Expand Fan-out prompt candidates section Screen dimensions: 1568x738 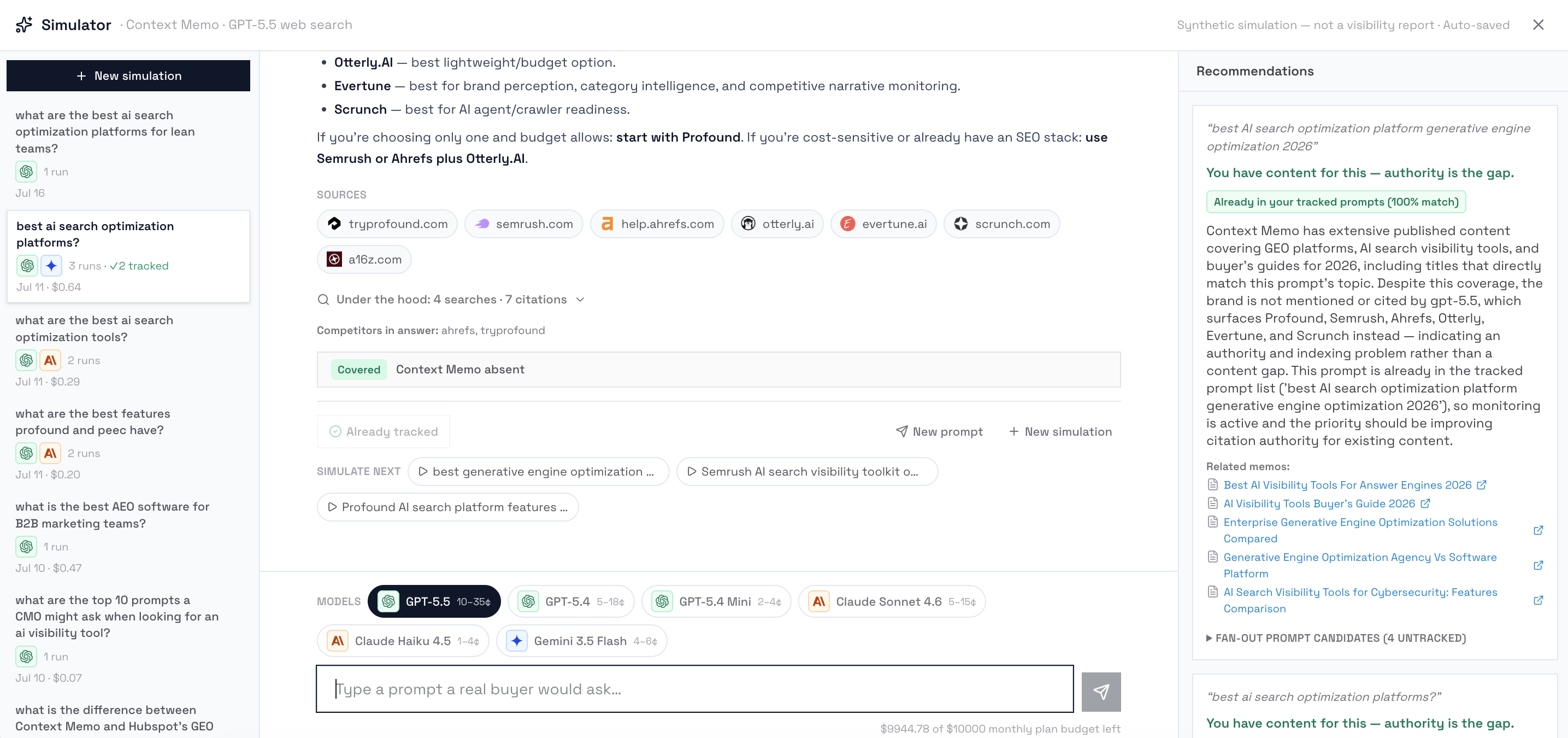1336,637
